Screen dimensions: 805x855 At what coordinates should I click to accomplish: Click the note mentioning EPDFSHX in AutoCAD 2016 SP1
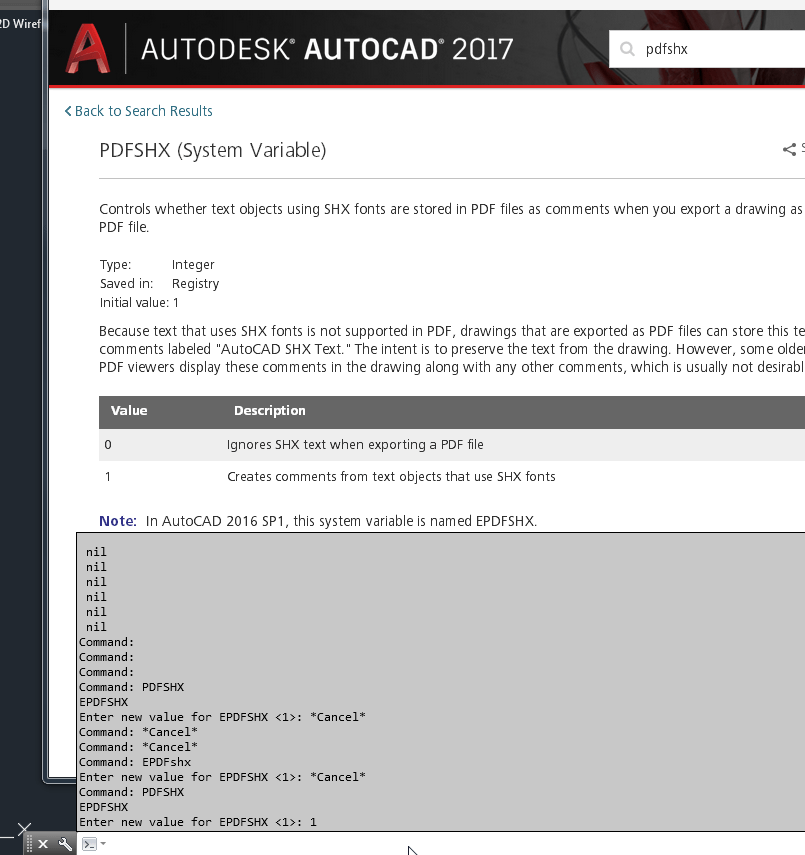point(341,521)
